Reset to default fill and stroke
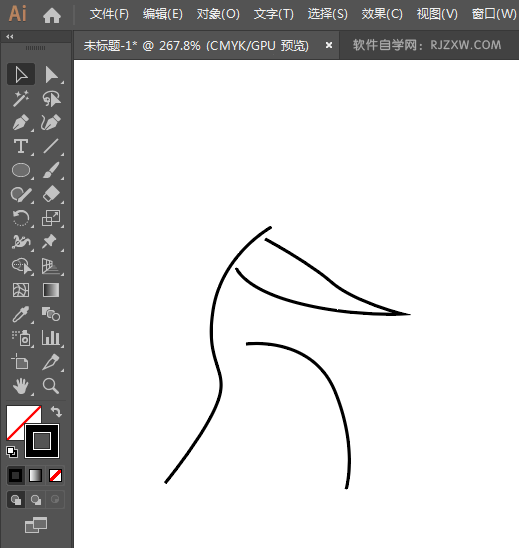The width and height of the screenshot is (519, 548). click(12, 452)
